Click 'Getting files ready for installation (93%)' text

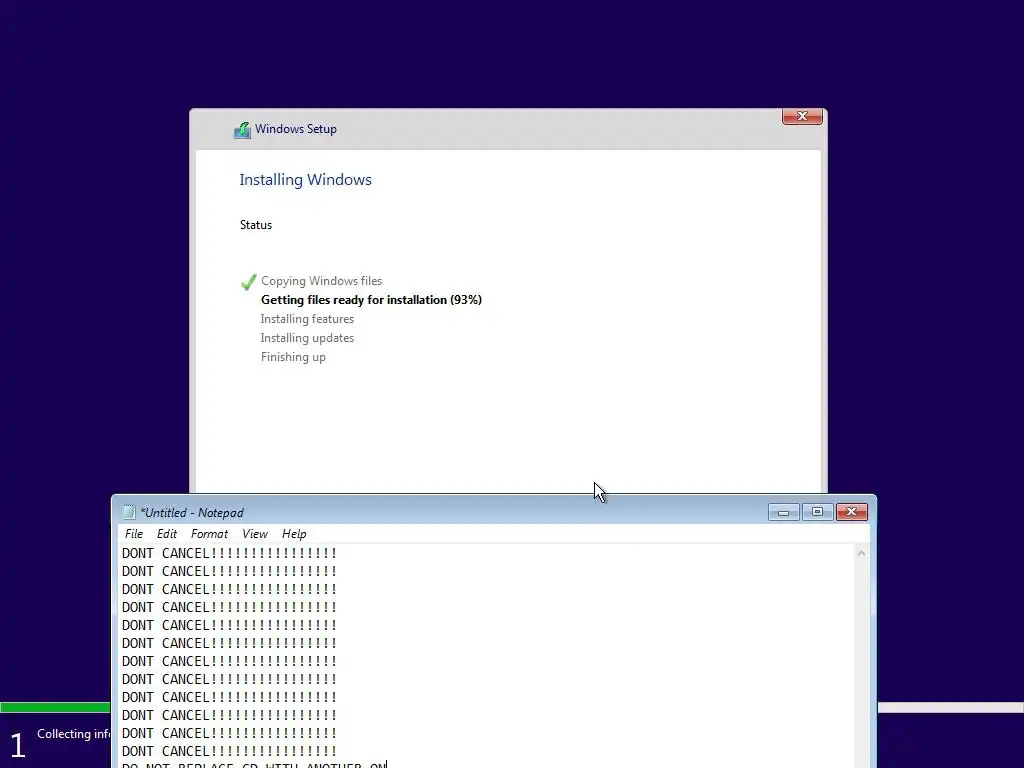(x=371, y=300)
